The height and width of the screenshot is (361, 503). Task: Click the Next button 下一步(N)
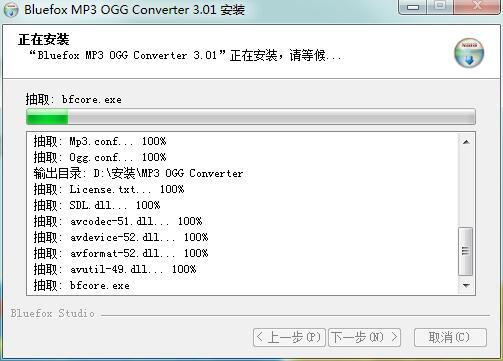[x=364, y=337]
